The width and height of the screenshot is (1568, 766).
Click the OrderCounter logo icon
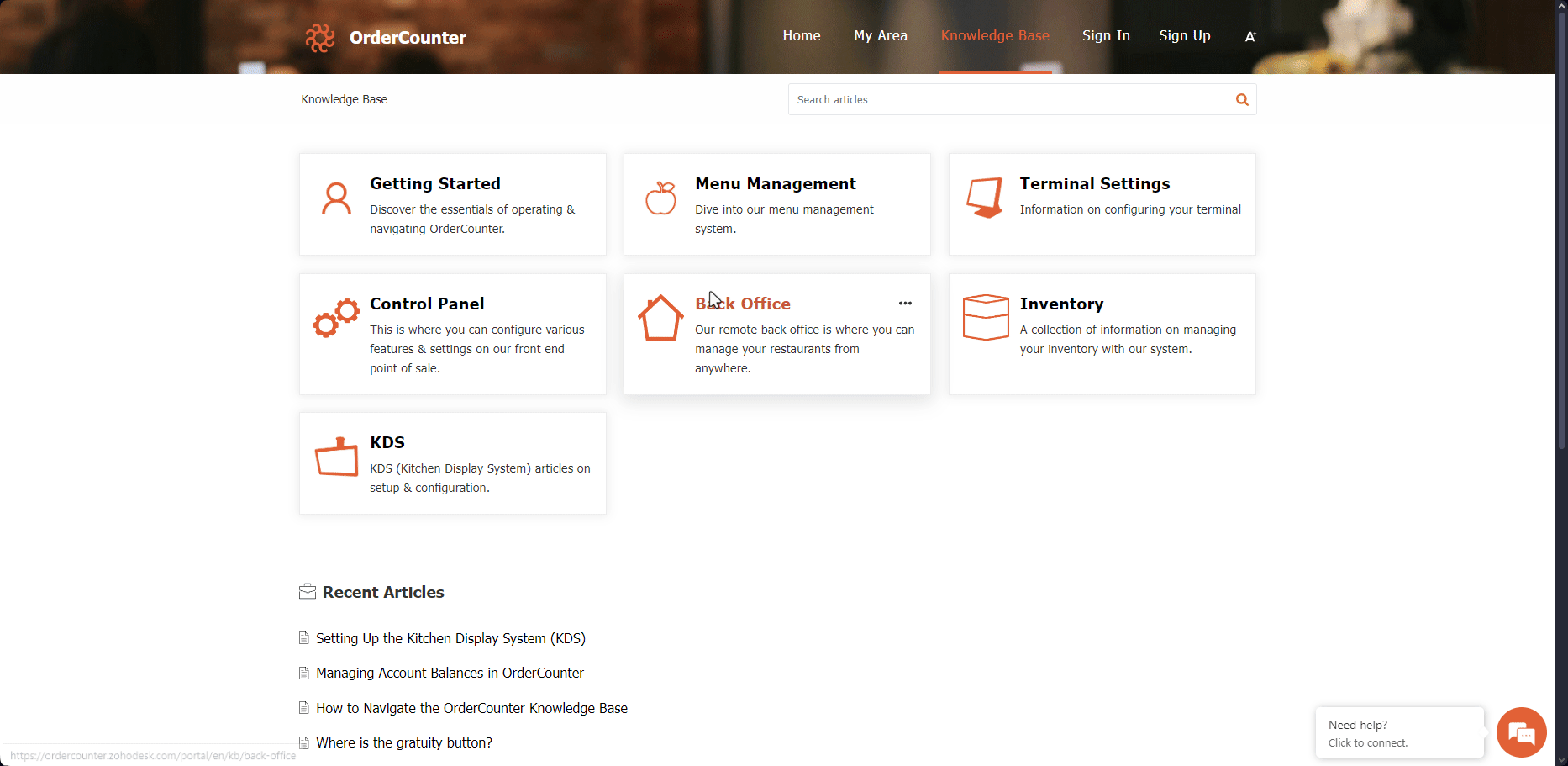tap(320, 37)
